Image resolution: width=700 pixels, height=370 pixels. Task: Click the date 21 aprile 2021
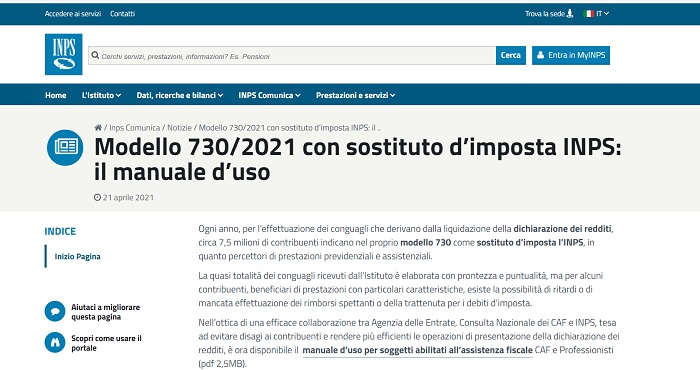128,197
